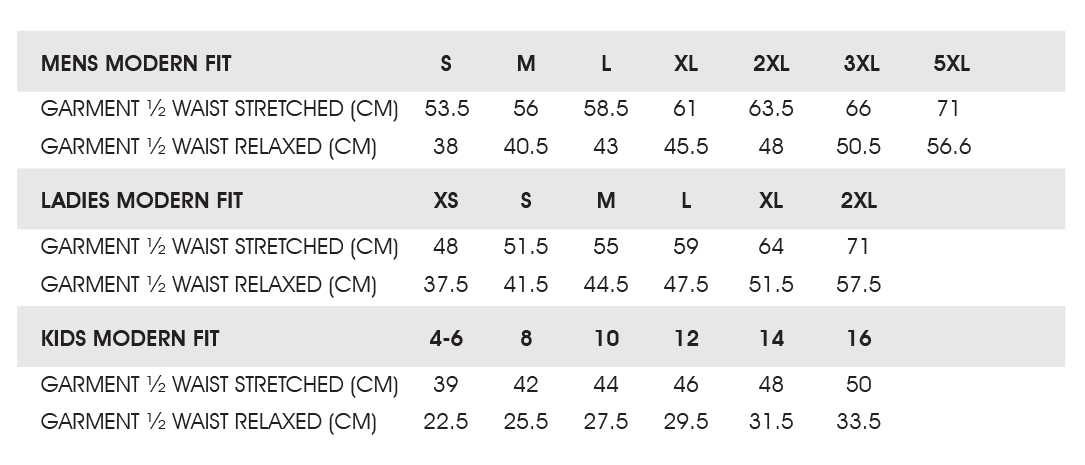Select mens waist relaxed value 56.6
Screen dimensions: 1085x465
(x=949, y=147)
